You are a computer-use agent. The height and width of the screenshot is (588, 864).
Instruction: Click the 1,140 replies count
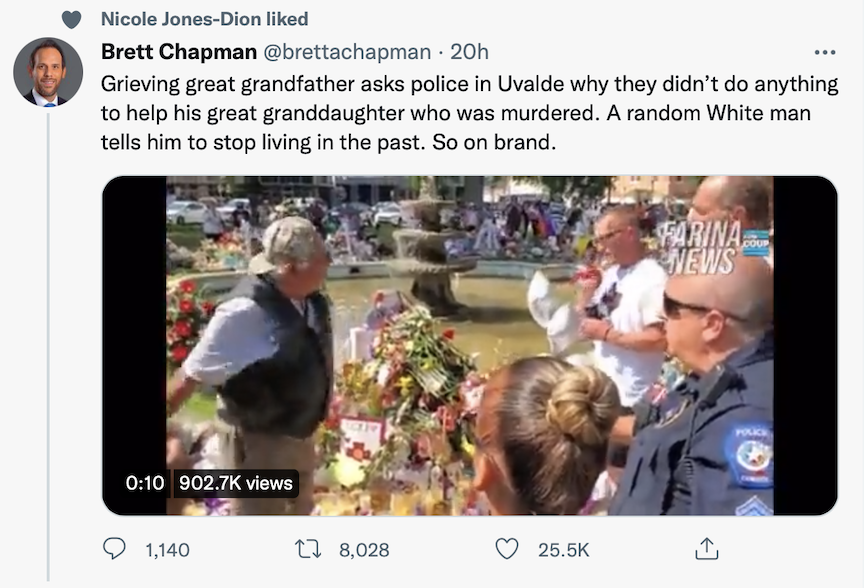click(x=167, y=549)
